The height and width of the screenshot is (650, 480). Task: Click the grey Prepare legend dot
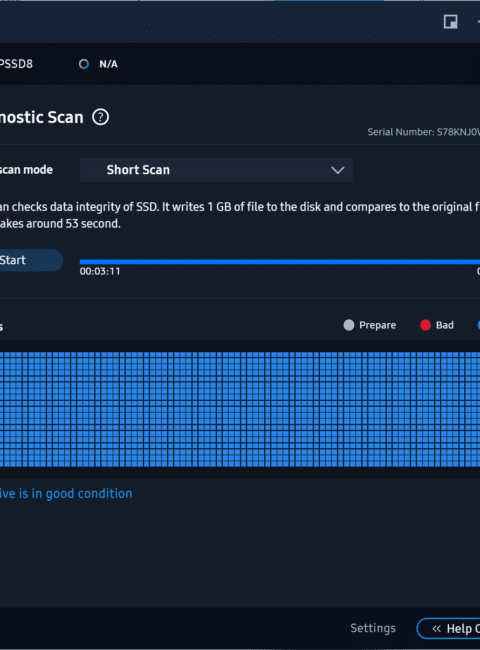coord(349,325)
